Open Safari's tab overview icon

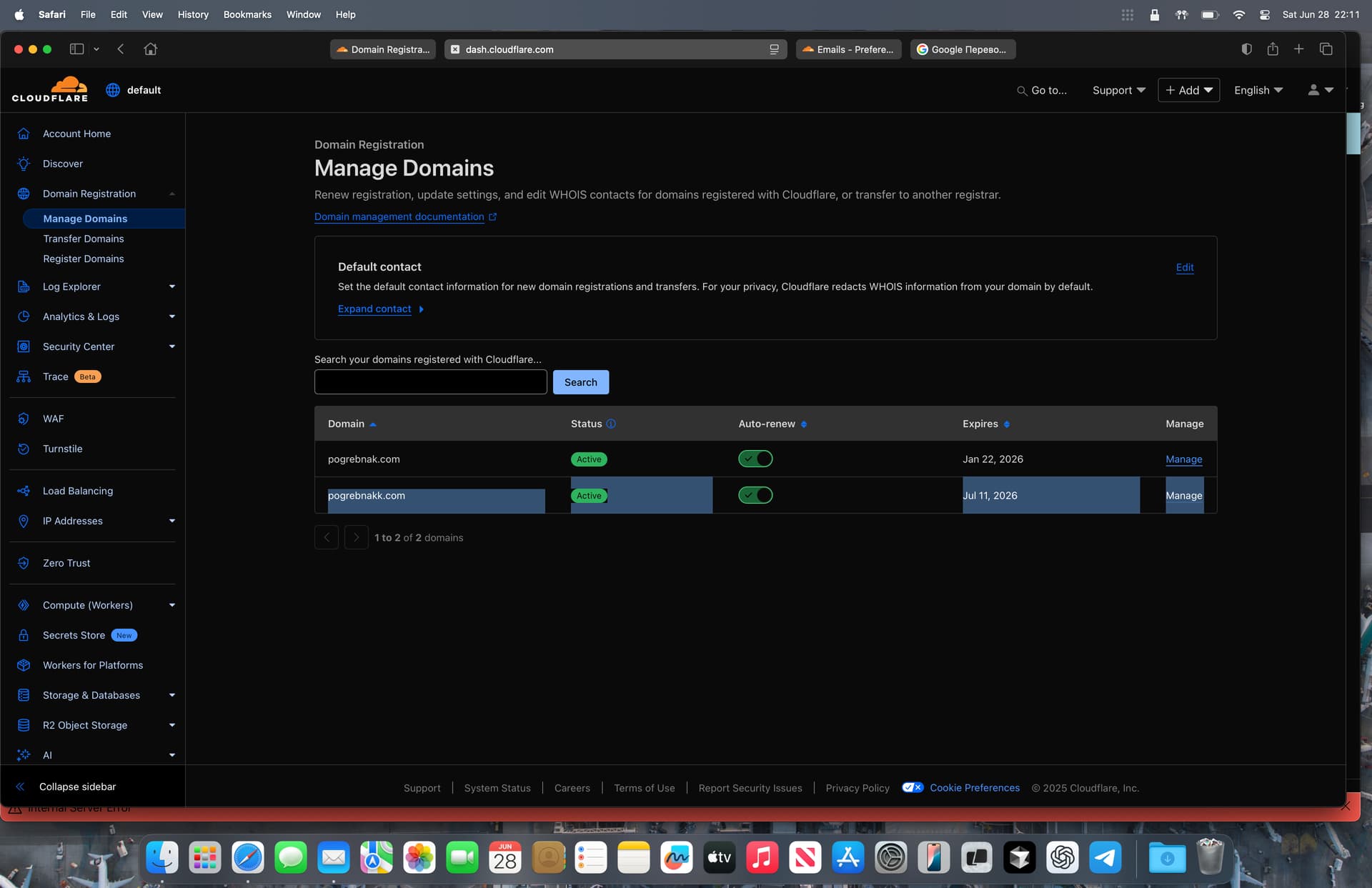click(1326, 49)
